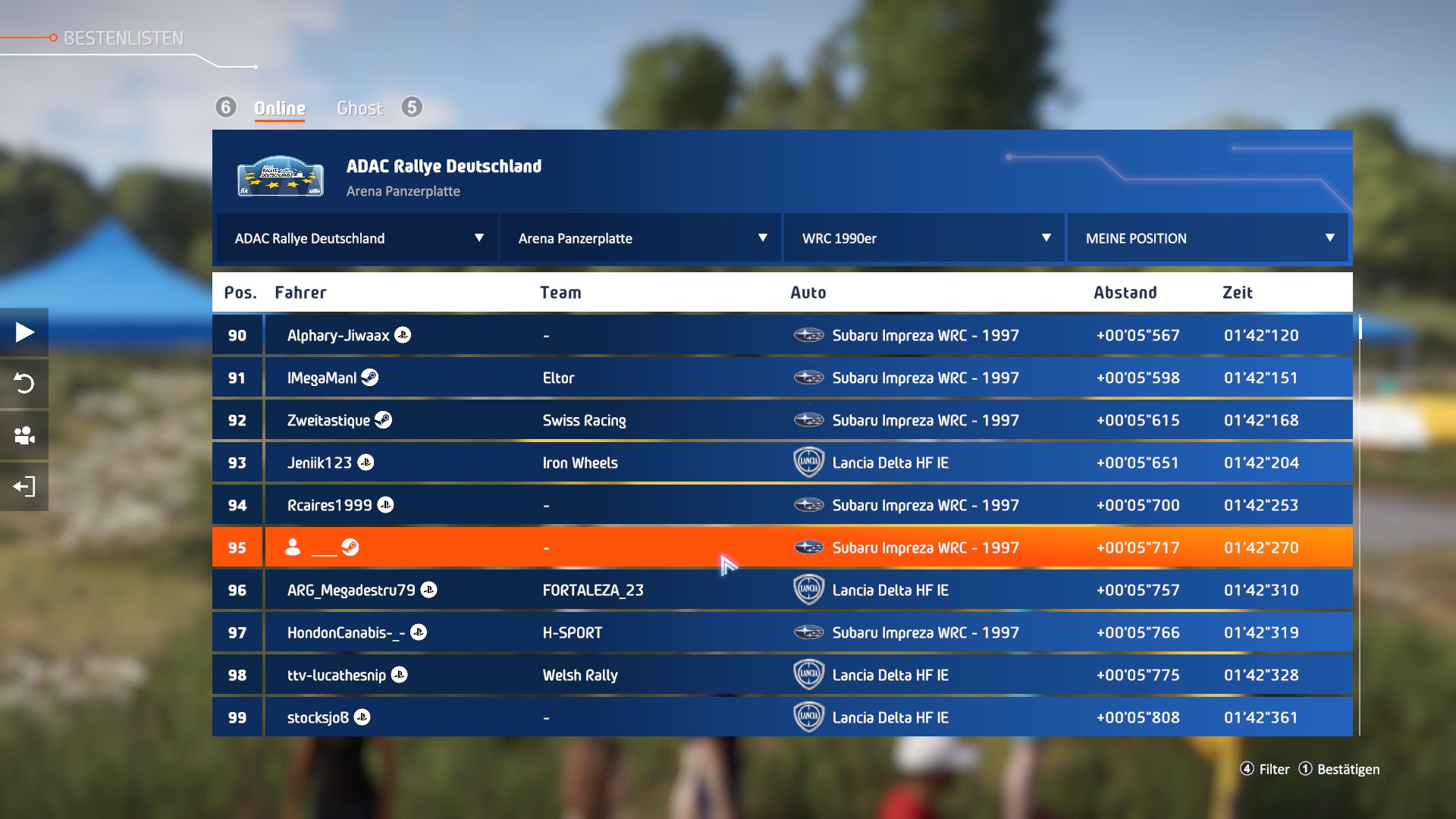Viewport: 1456px width, 819px height.
Task: Open the ADAC Rallye Deutschland rally dropdown
Action: point(356,238)
